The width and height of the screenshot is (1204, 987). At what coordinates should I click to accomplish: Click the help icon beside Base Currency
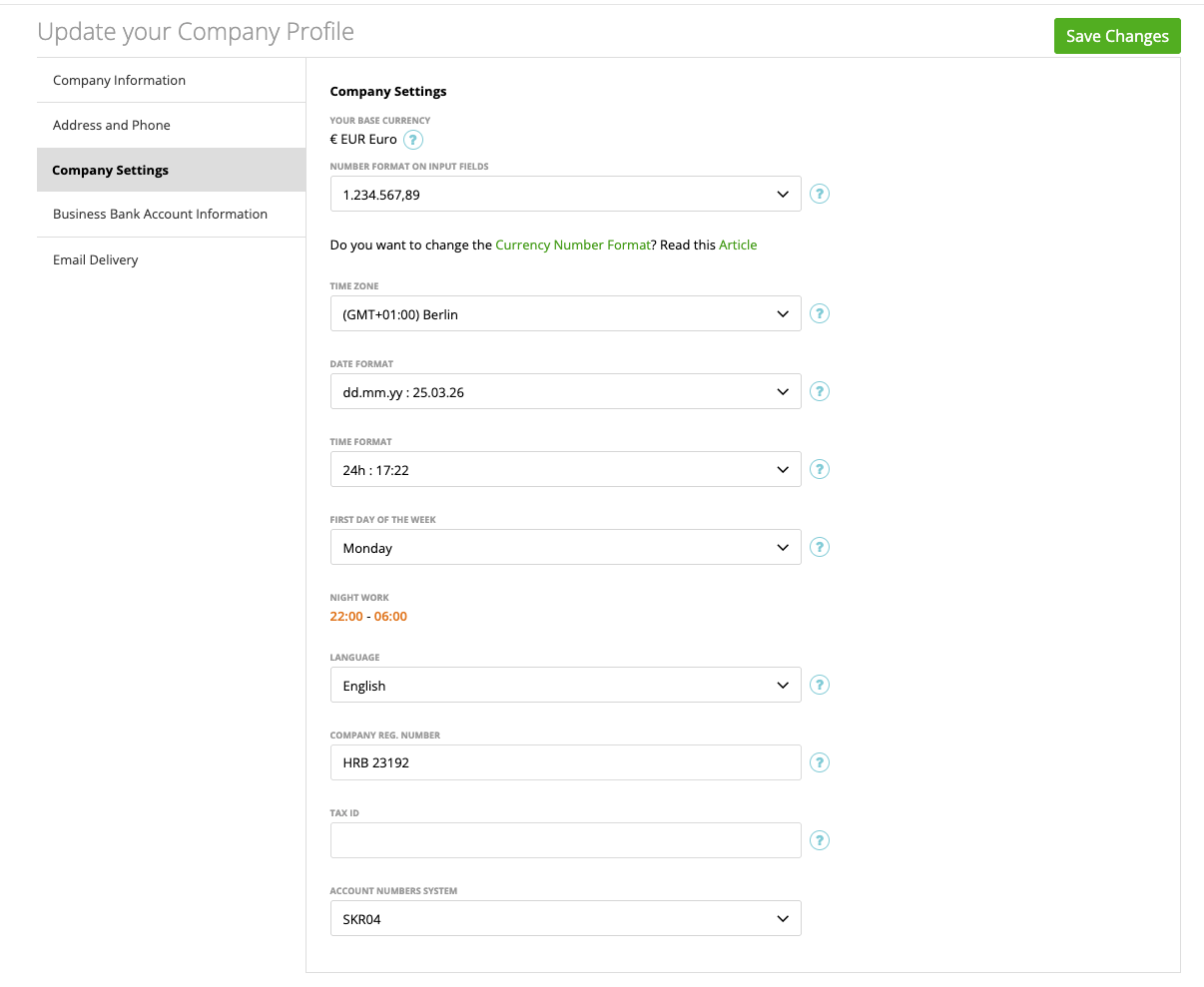tap(413, 140)
